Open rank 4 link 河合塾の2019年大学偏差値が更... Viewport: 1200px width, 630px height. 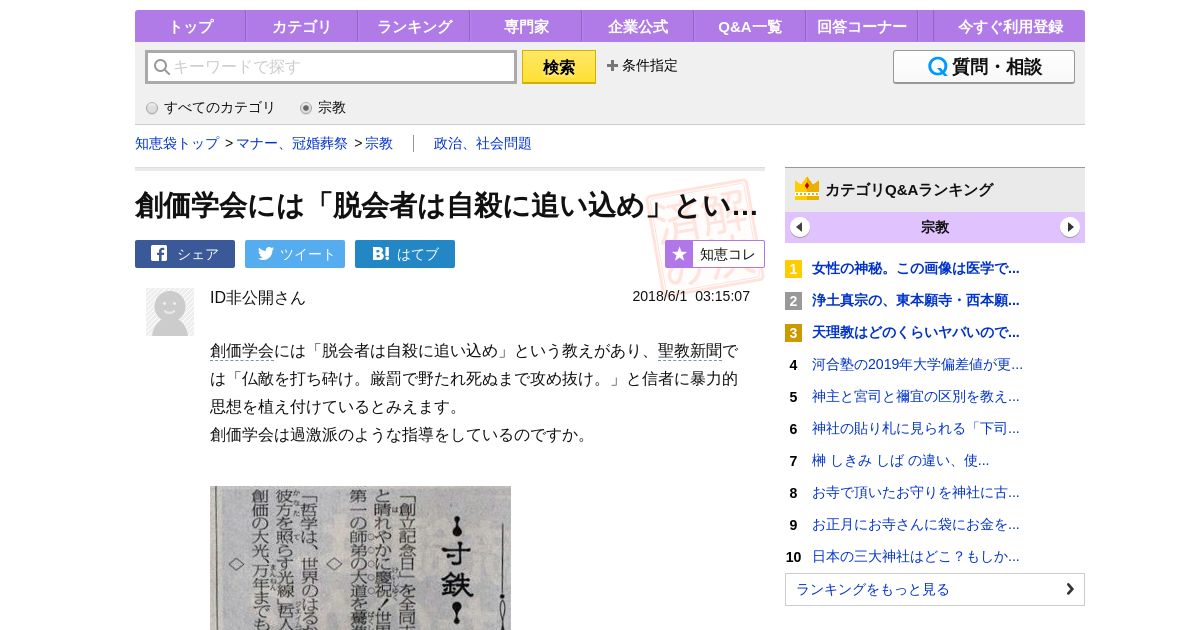[x=918, y=364]
